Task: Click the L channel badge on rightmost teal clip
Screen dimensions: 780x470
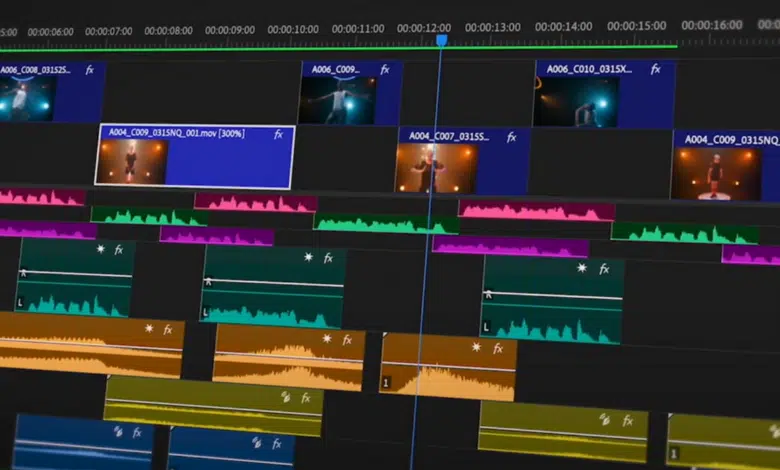Action: click(487, 327)
